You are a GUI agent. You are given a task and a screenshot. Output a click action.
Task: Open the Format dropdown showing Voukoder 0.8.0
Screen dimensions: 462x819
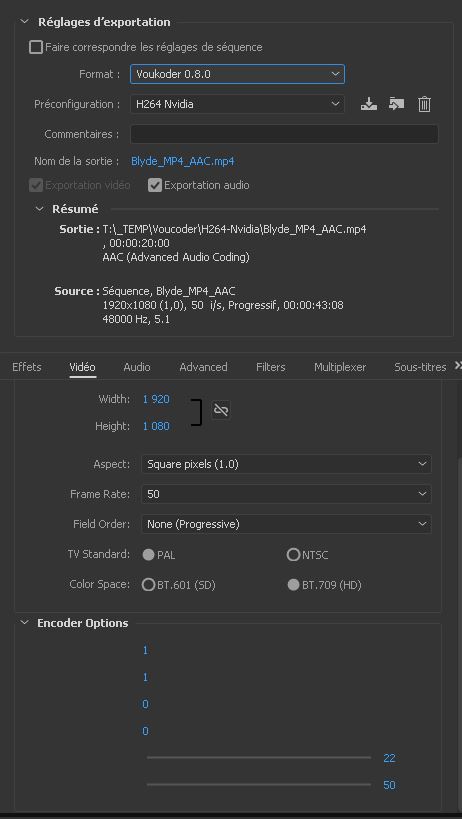click(237, 74)
